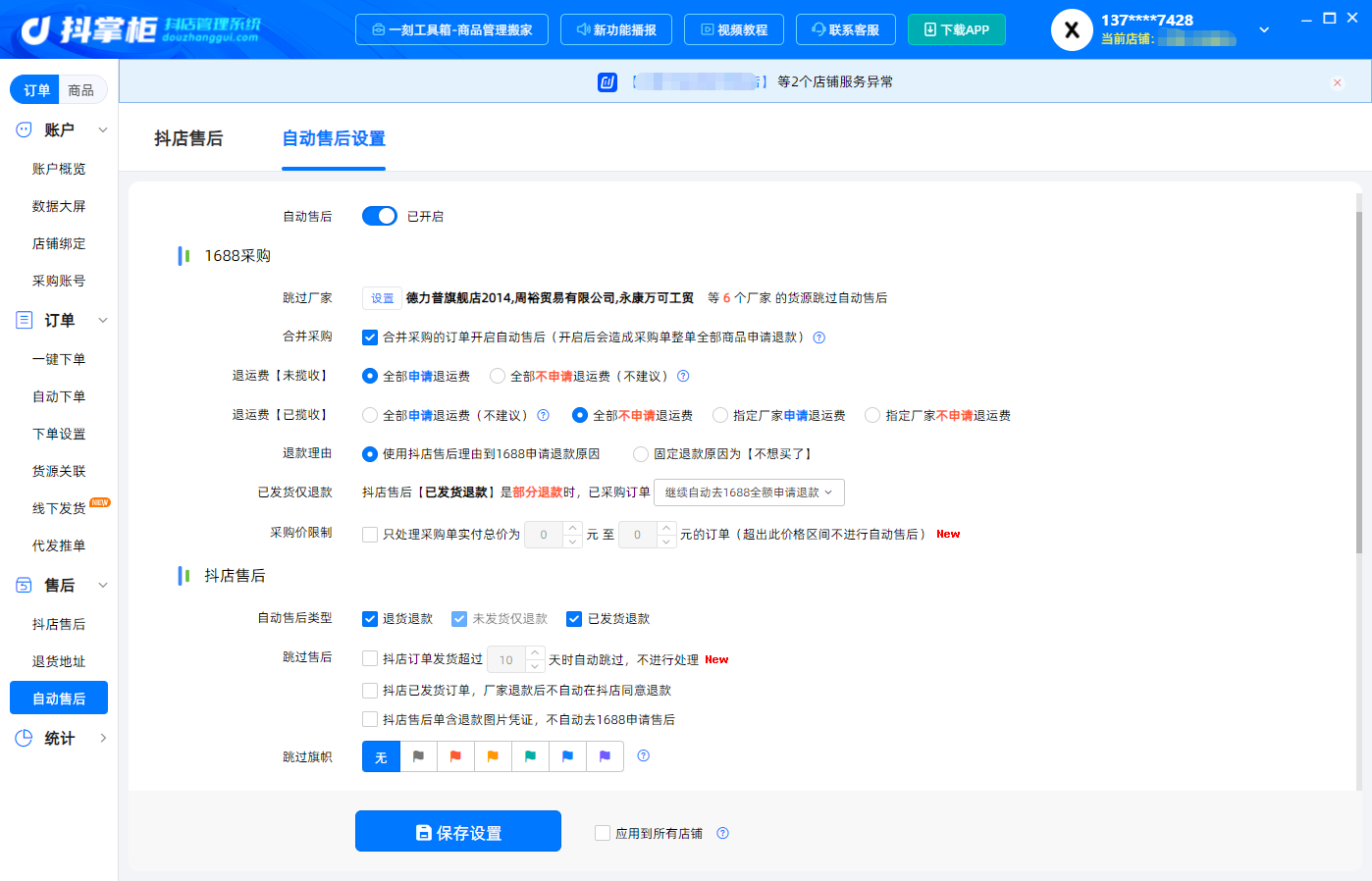The height and width of the screenshot is (881, 1372).
Task: Enable 只处理采购单实付总价 price limit checkbox
Action: click(370, 535)
